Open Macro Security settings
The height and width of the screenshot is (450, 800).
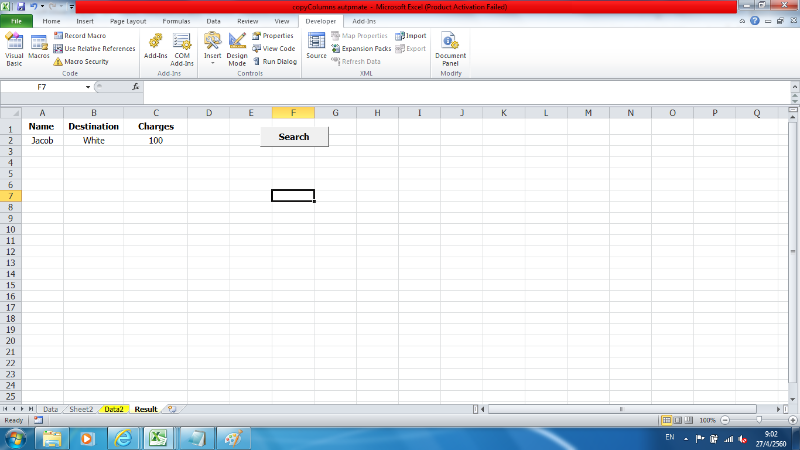click(x=58, y=62)
